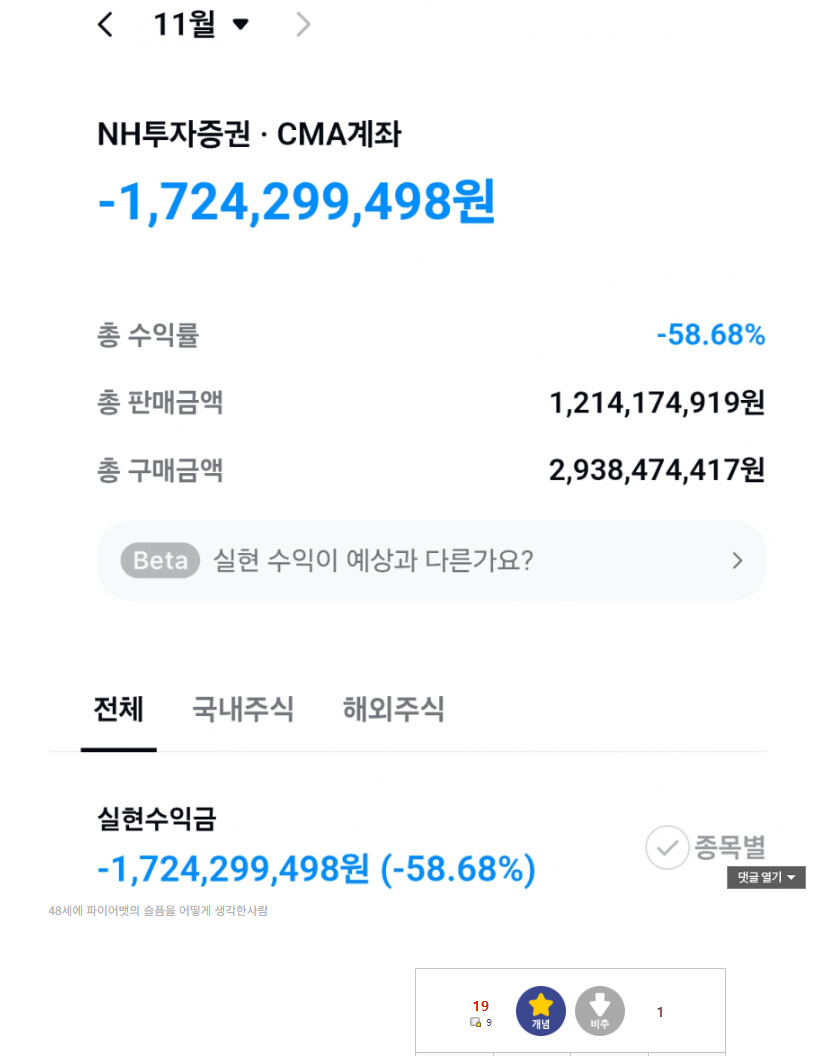
Task: Click the Beta badge
Action: (x=160, y=560)
